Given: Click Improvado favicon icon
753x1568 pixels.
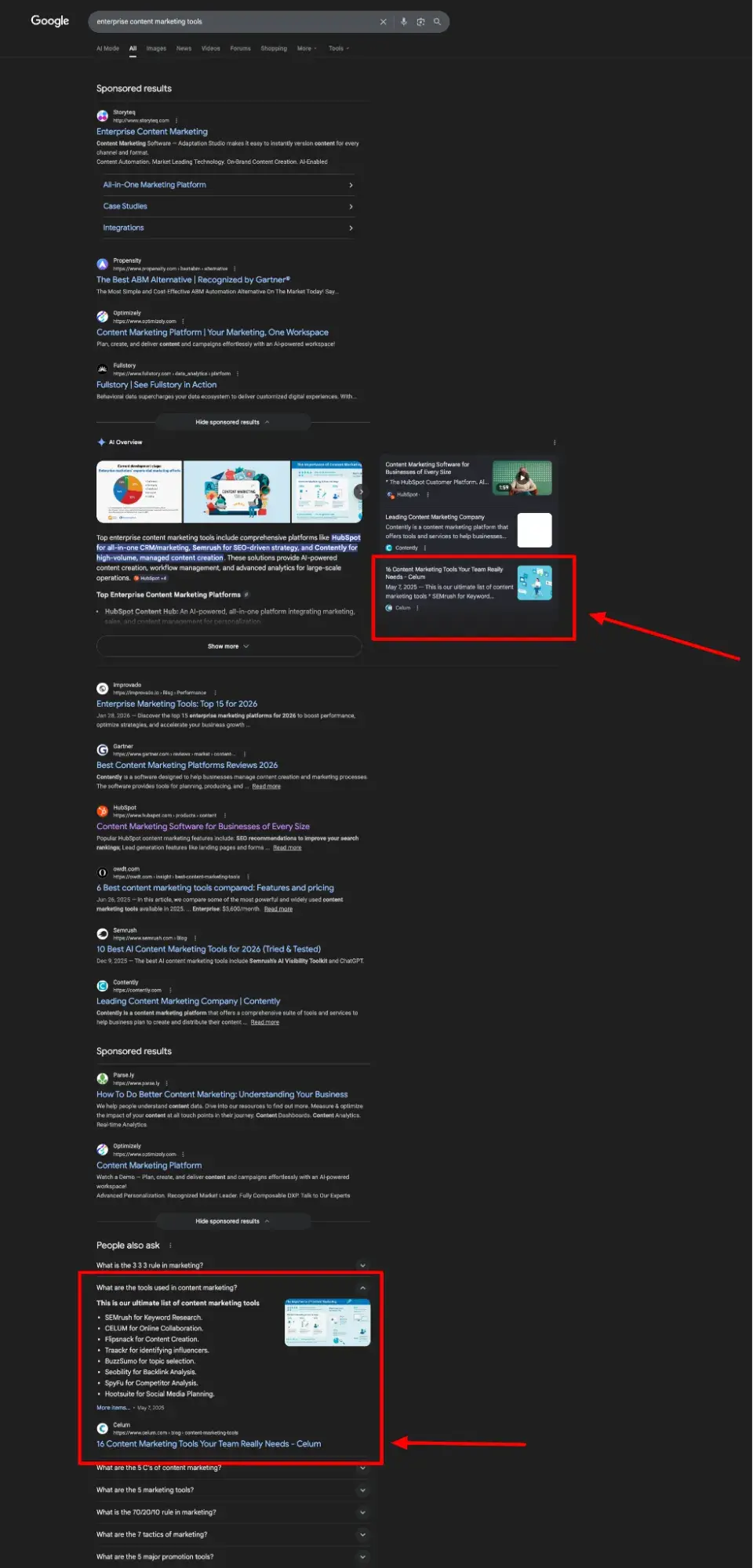Looking at the screenshot, I should pyautogui.click(x=102, y=689).
